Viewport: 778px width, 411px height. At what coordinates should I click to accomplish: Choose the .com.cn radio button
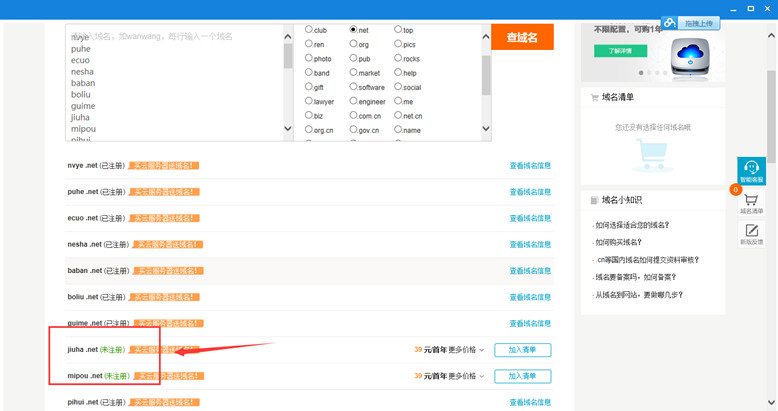pos(353,115)
